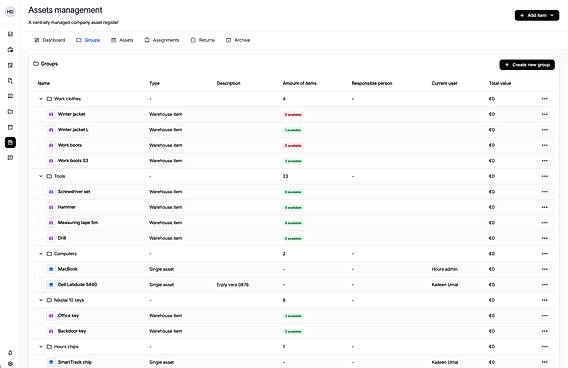Click the purple warehouse icon beside Winter jacket
The height and width of the screenshot is (368, 568).
(51, 114)
